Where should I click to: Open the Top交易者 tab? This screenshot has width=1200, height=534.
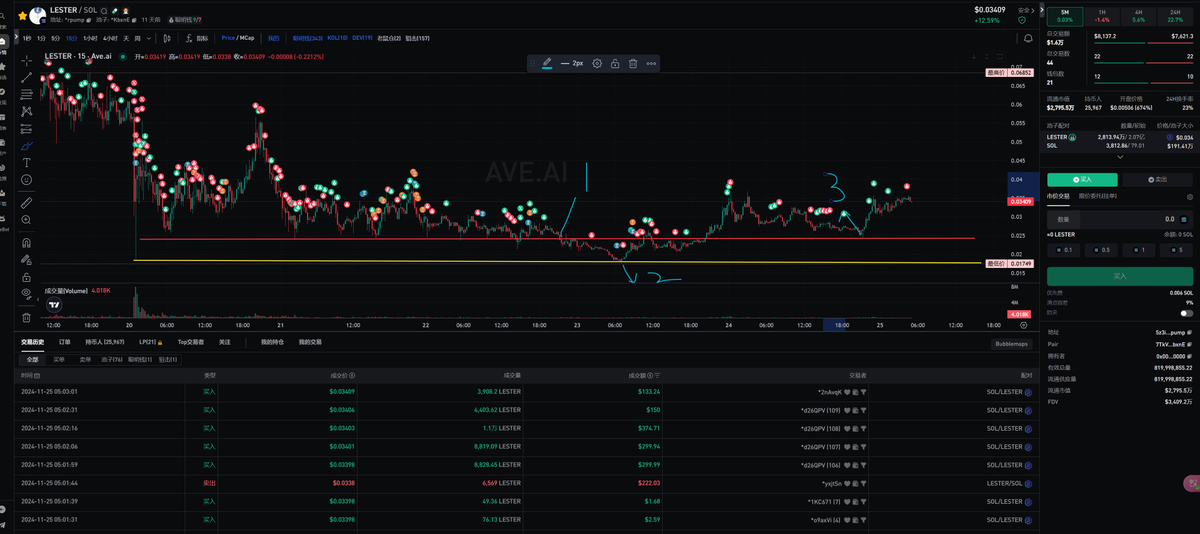pos(191,342)
